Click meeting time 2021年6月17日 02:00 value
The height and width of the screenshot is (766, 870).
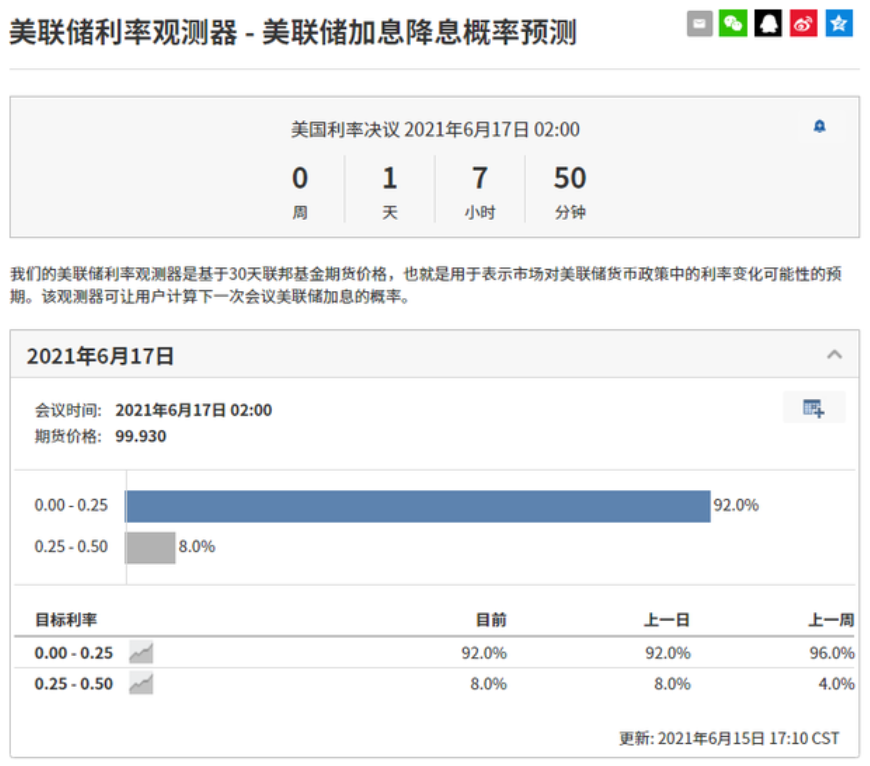pos(194,410)
